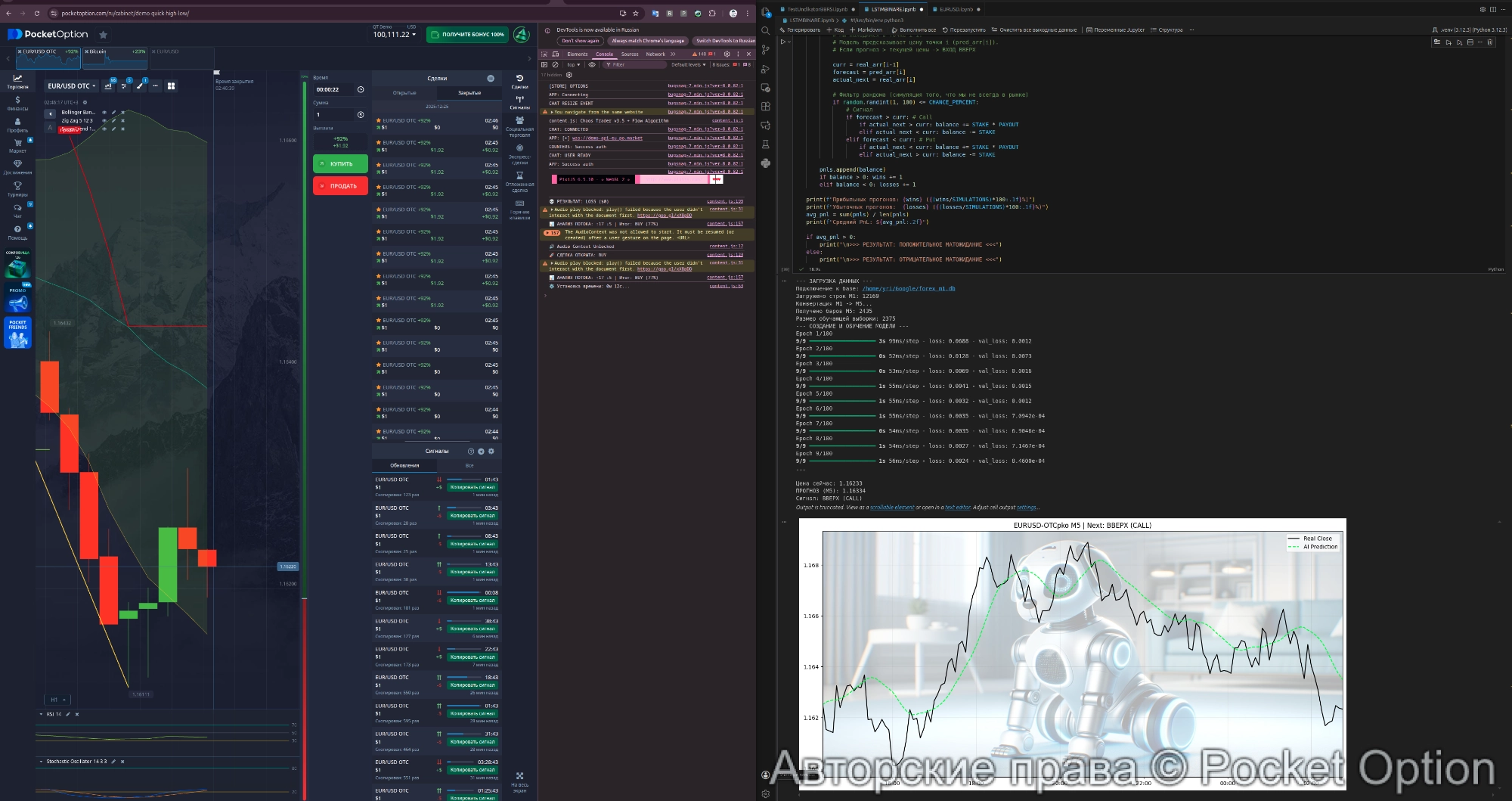The image size is (1512, 801).
Task: Click the VS Code Search icon
Action: click(x=766, y=31)
